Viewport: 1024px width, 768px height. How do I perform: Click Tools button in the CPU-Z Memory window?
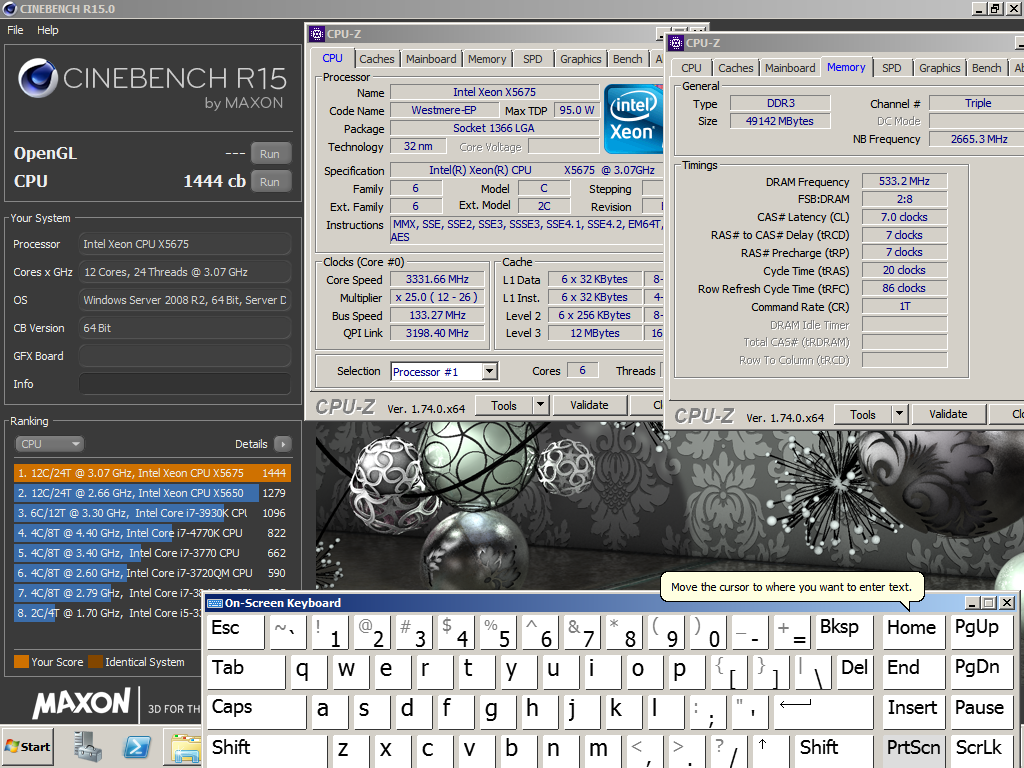(x=863, y=414)
